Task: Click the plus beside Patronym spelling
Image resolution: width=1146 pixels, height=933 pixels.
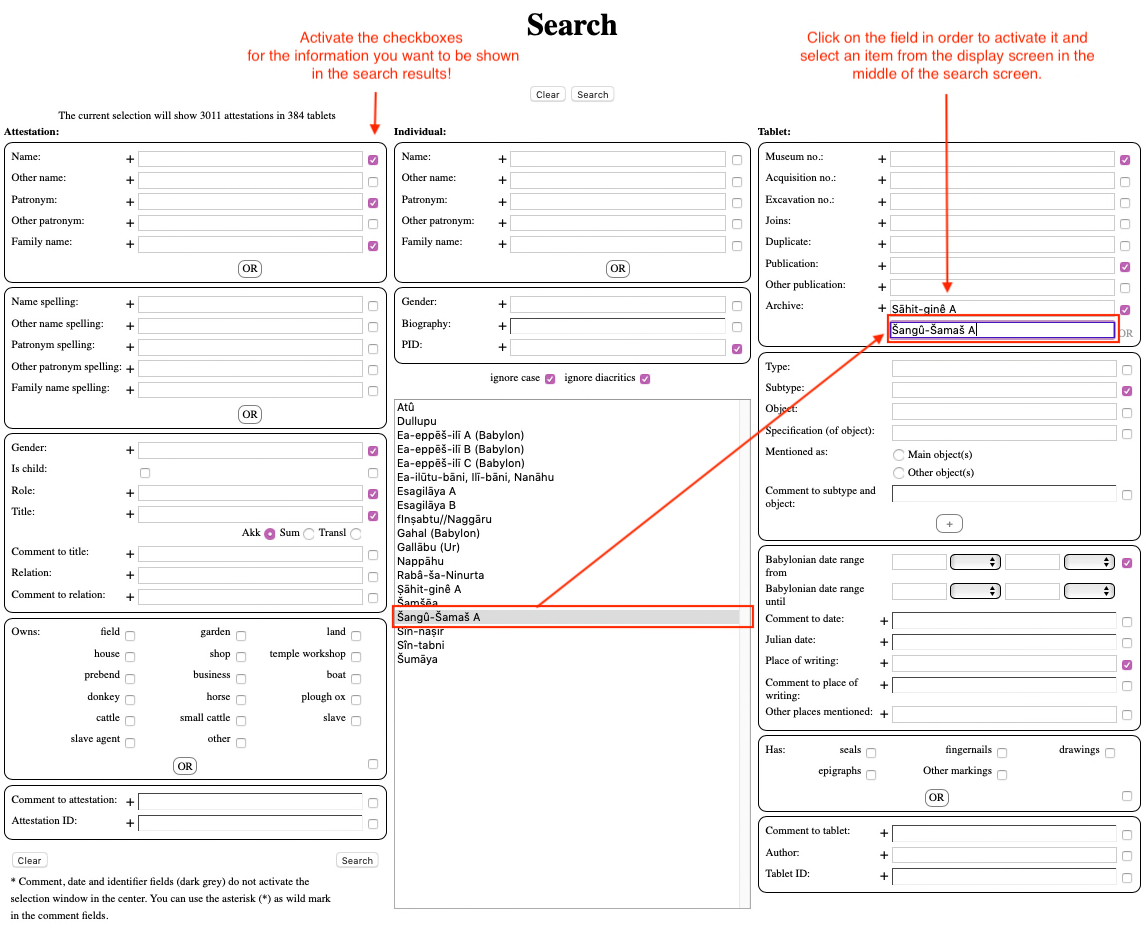Action: [130, 347]
